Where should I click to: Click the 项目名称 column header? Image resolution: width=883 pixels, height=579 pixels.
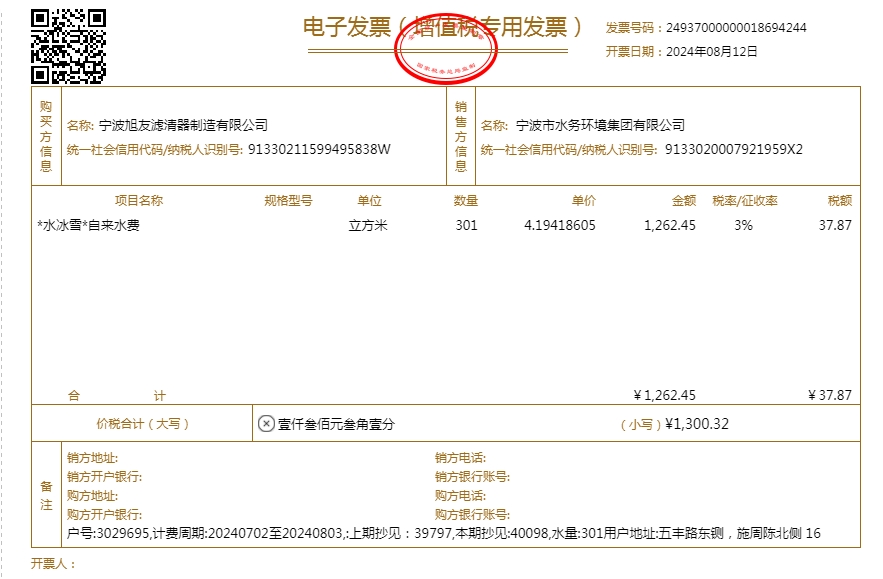pos(139,201)
